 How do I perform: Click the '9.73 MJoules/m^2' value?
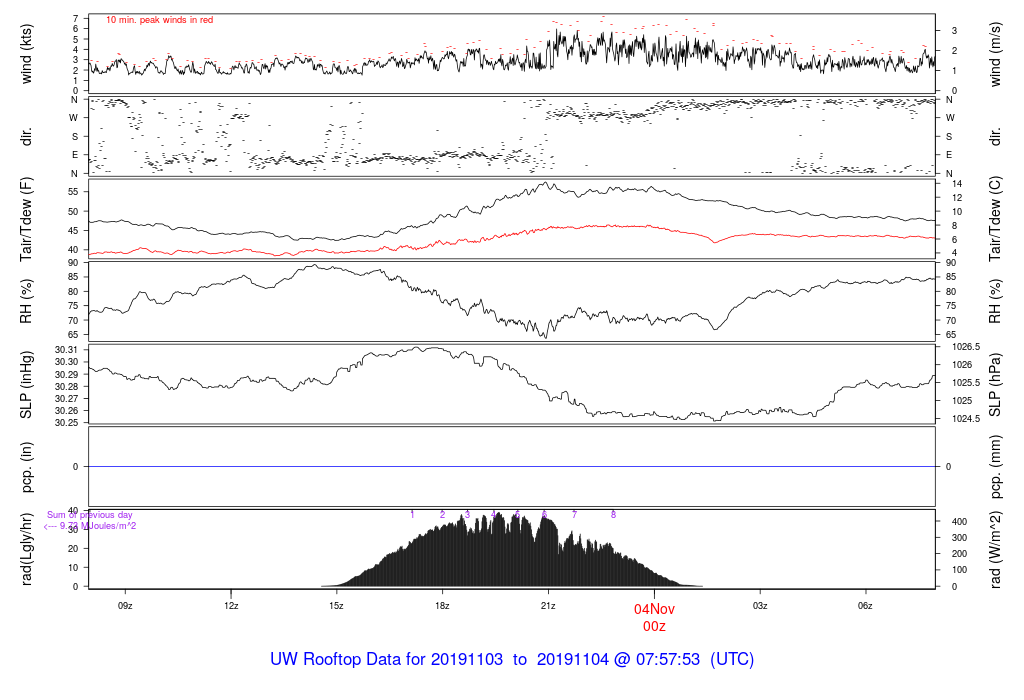(x=98, y=526)
